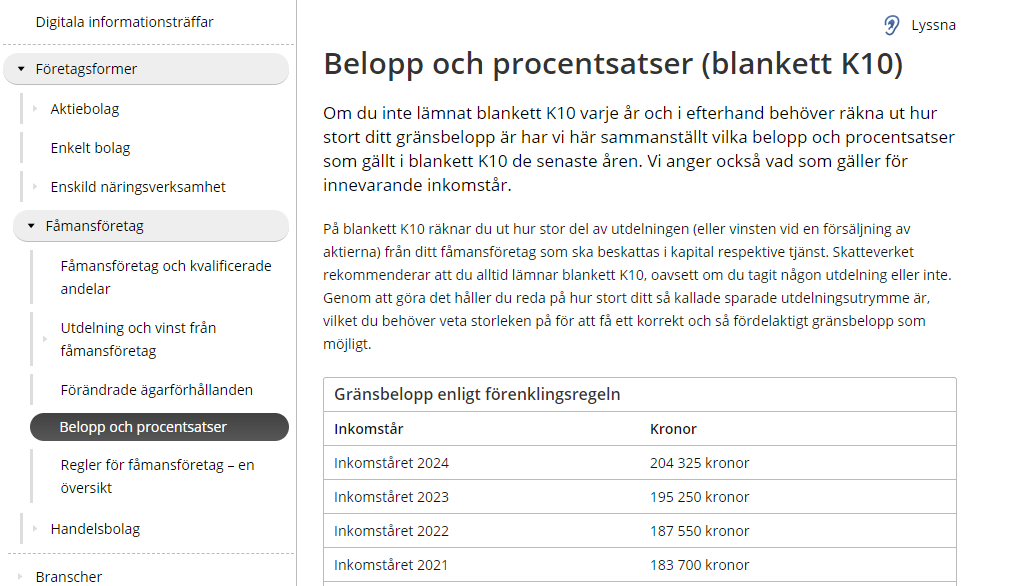
Task: Open the Förändrade ägarförhållanden page
Action: click(x=156, y=390)
